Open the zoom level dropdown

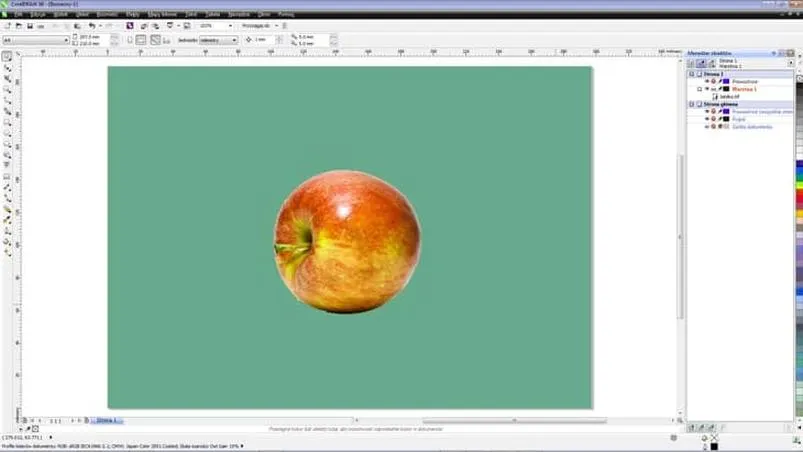pos(230,26)
